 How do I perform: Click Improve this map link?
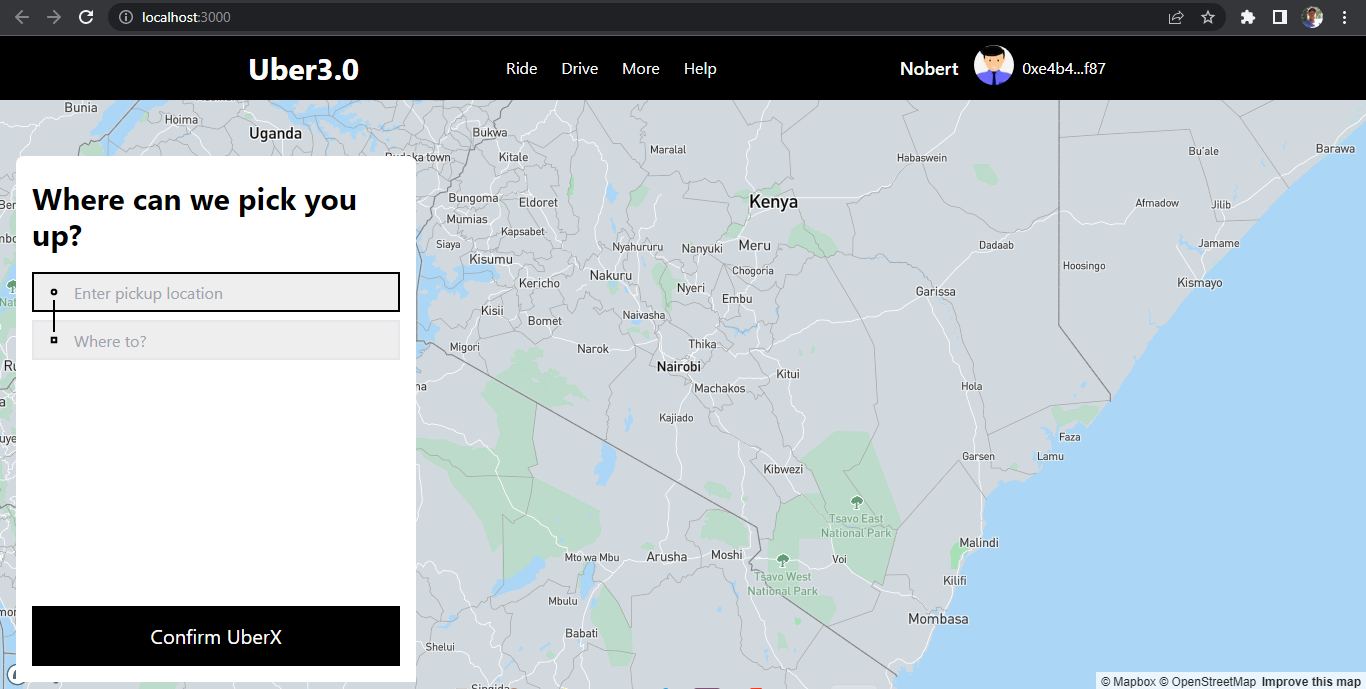(1311, 682)
